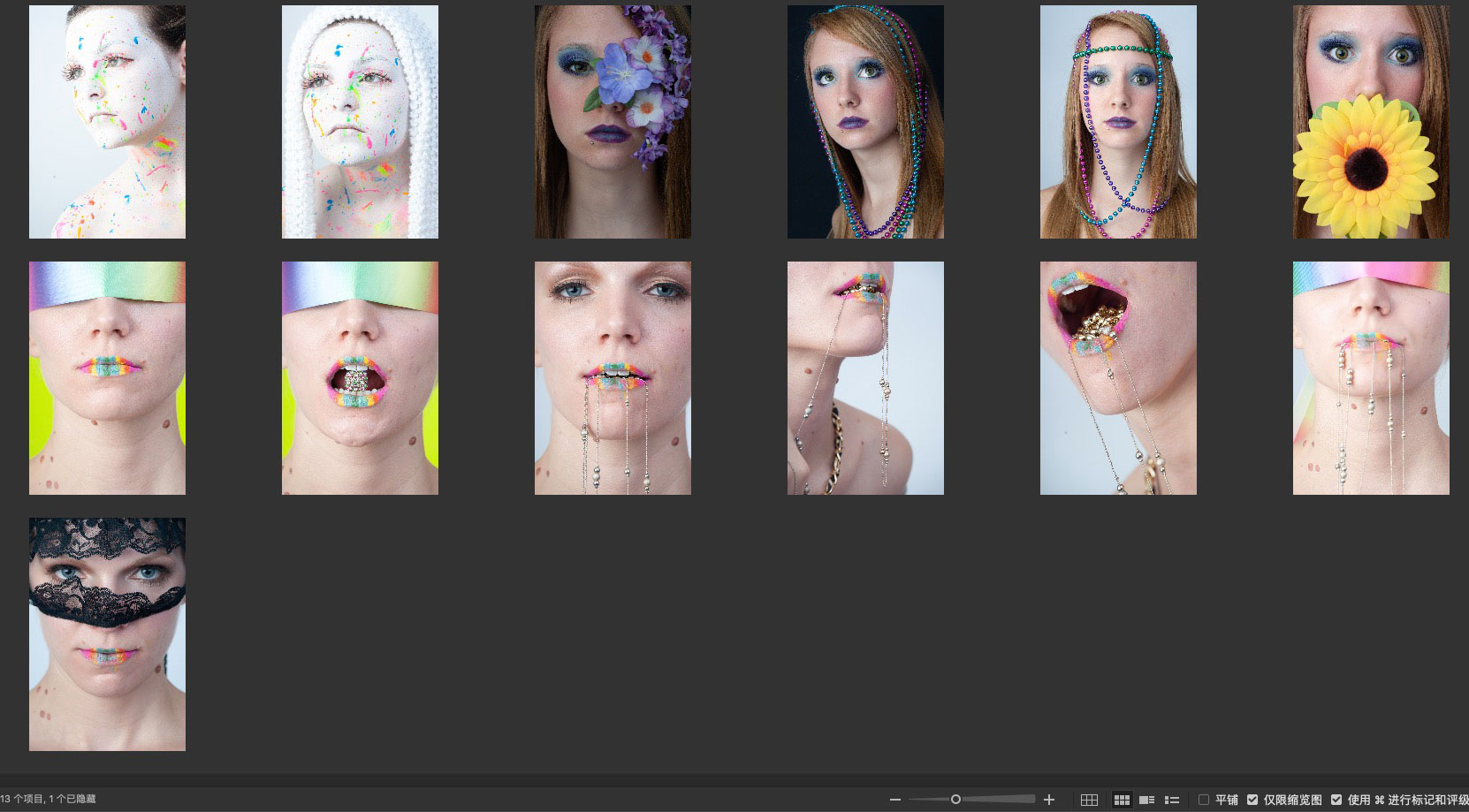This screenshot has width=1469, height=812.
Task: Select the blue-eyed face with chains from lips
Action: pyautogui.click(x=613, y=377)
